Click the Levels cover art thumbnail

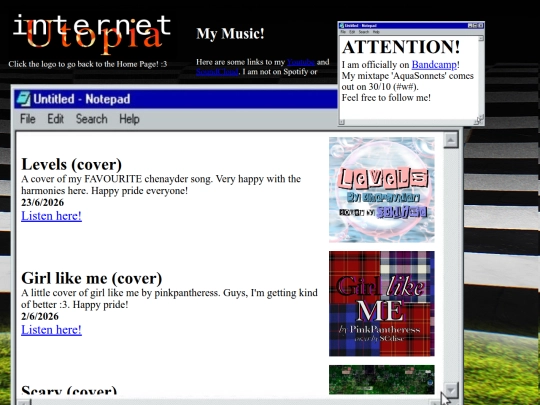pyautogui.click(x=382, y=190)
